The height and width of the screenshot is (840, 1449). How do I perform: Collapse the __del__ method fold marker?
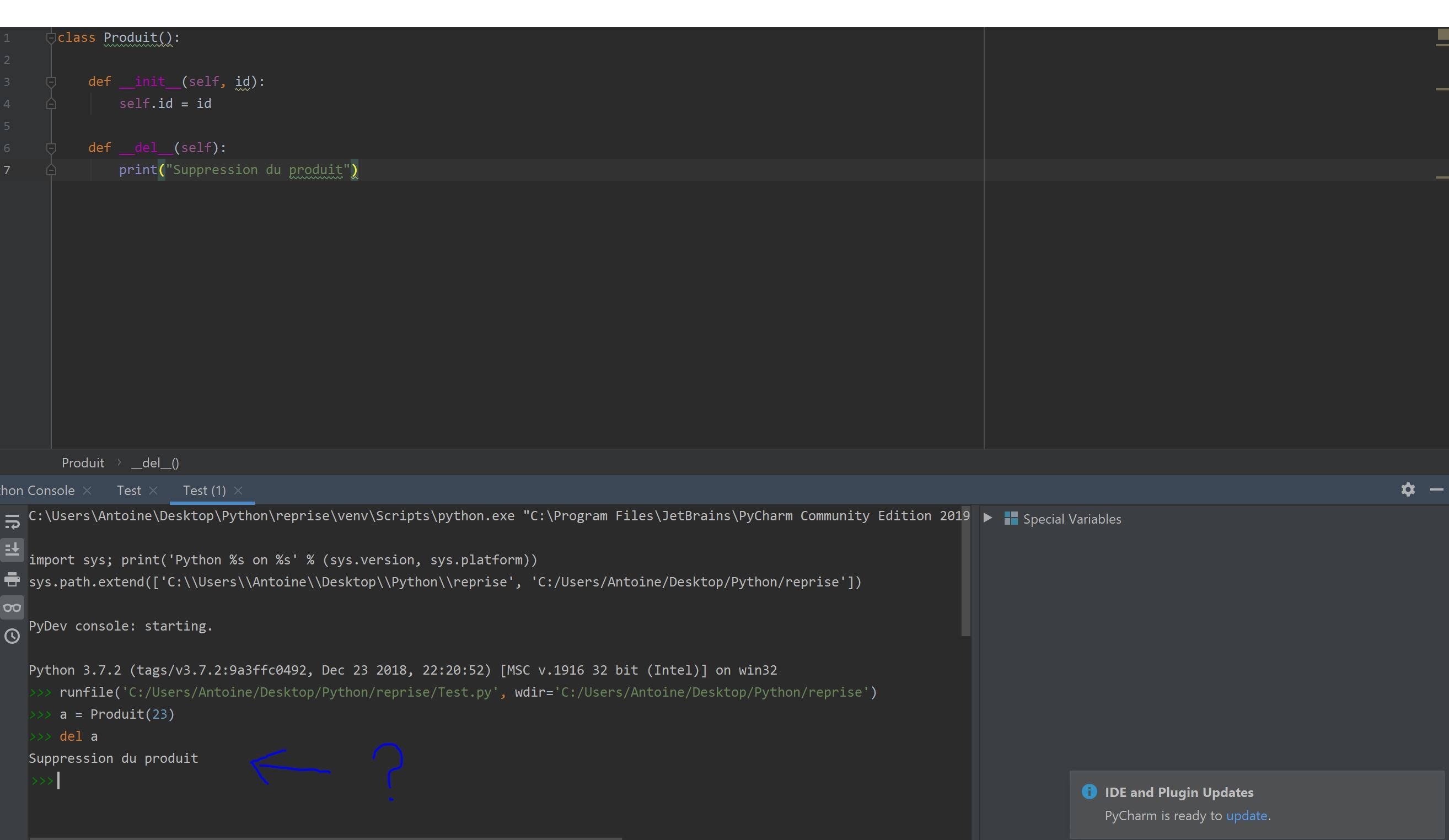(x=51, y=148)
